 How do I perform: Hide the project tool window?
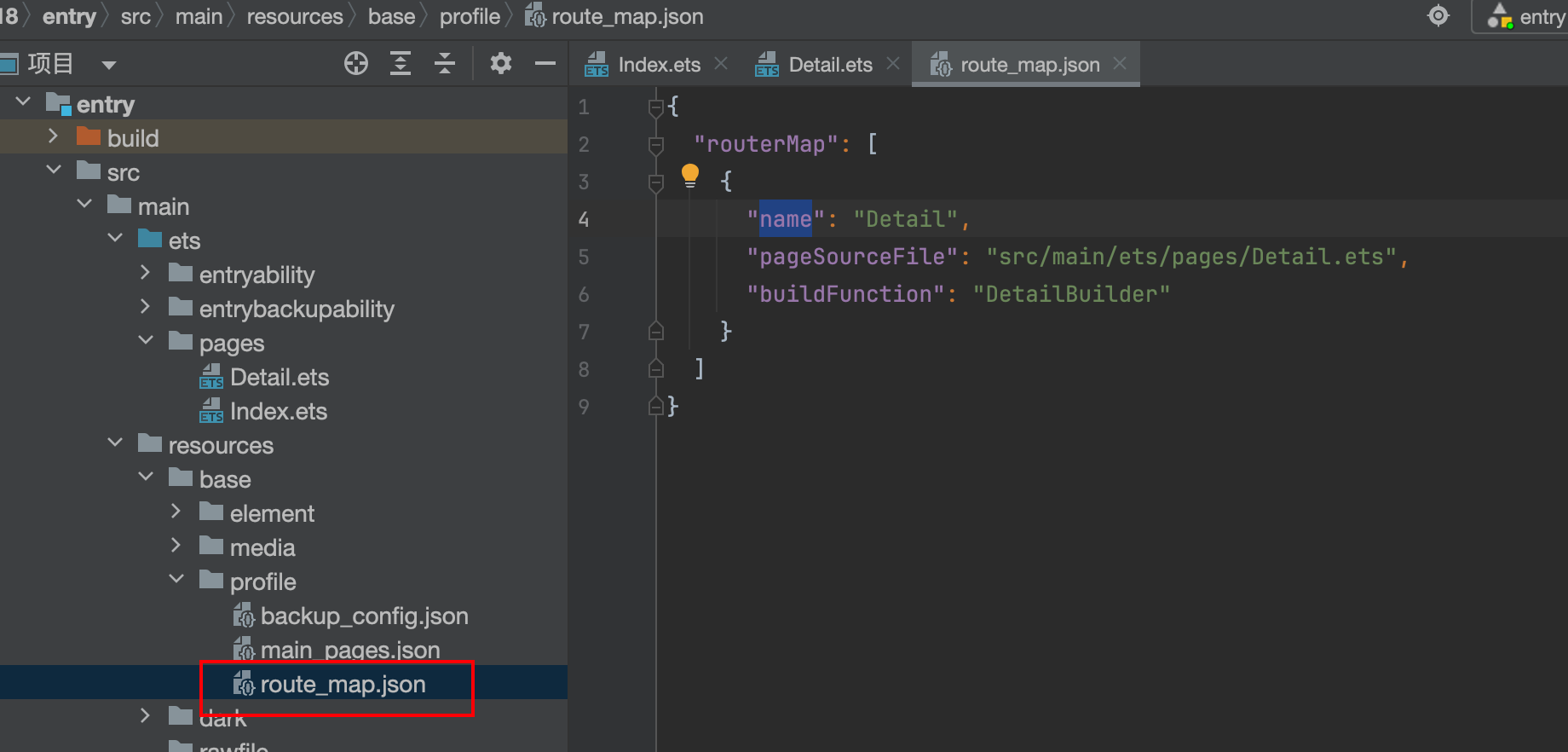pos(545,64)
